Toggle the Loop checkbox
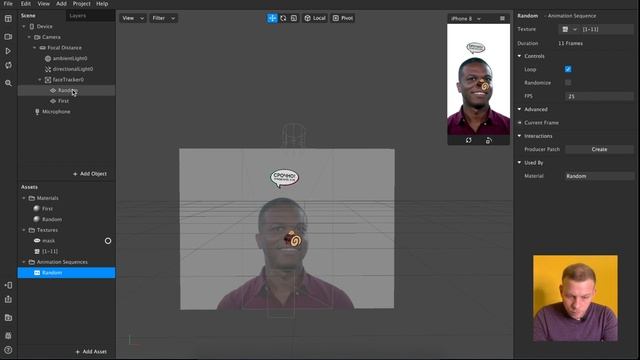Image resolution: width=640 pixels, height=360 pixels. coord(568,69)
